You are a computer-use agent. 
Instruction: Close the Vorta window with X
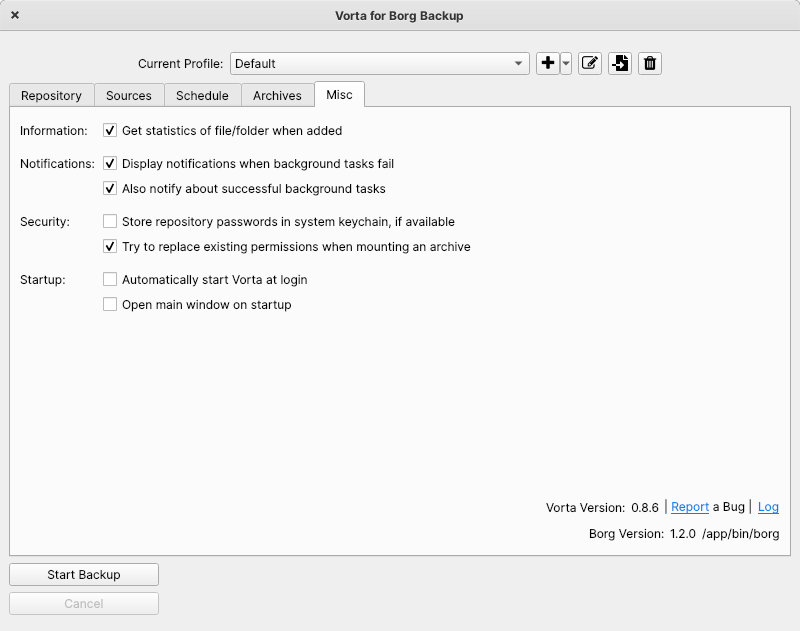point(15,15)
